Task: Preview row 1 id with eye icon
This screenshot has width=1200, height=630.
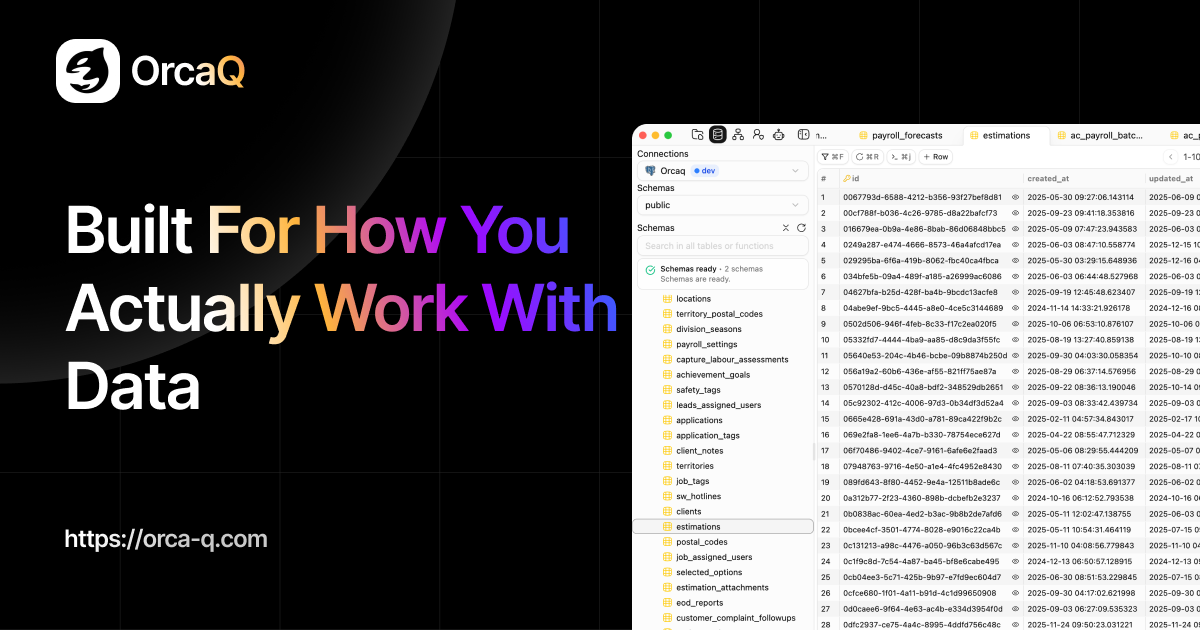Action: coord(1015,197)
